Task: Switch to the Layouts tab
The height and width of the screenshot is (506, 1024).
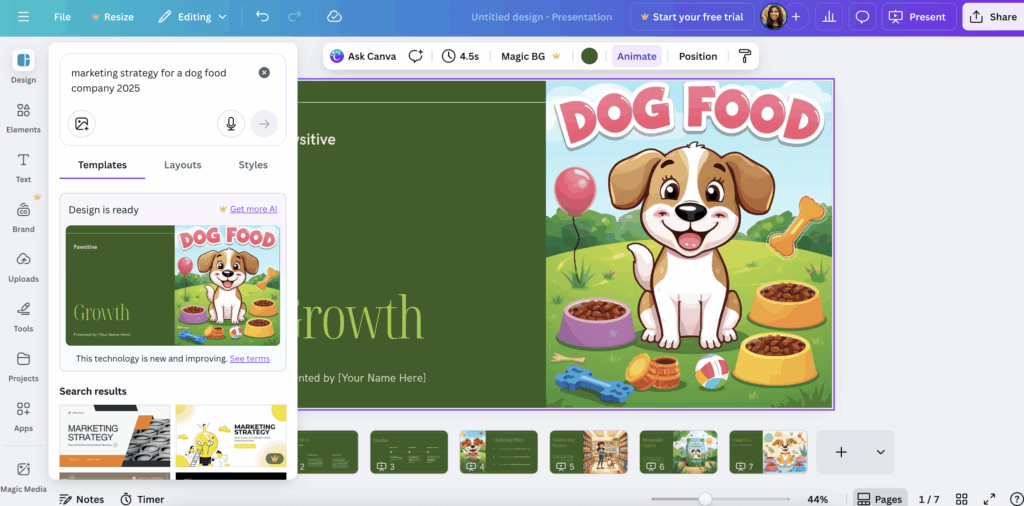Action: coord(182,165)
